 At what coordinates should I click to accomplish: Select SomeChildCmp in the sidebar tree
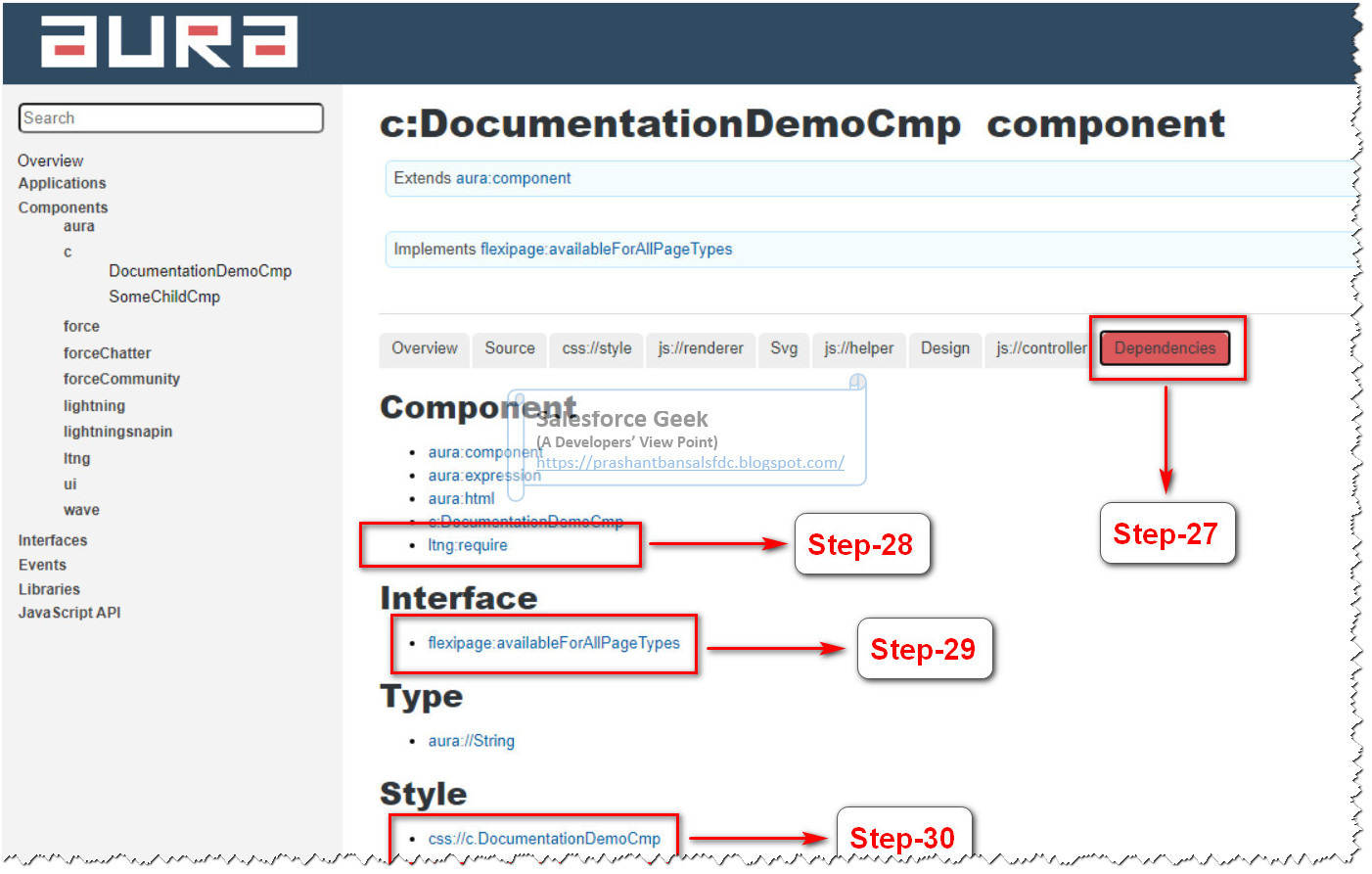point(164,297)
